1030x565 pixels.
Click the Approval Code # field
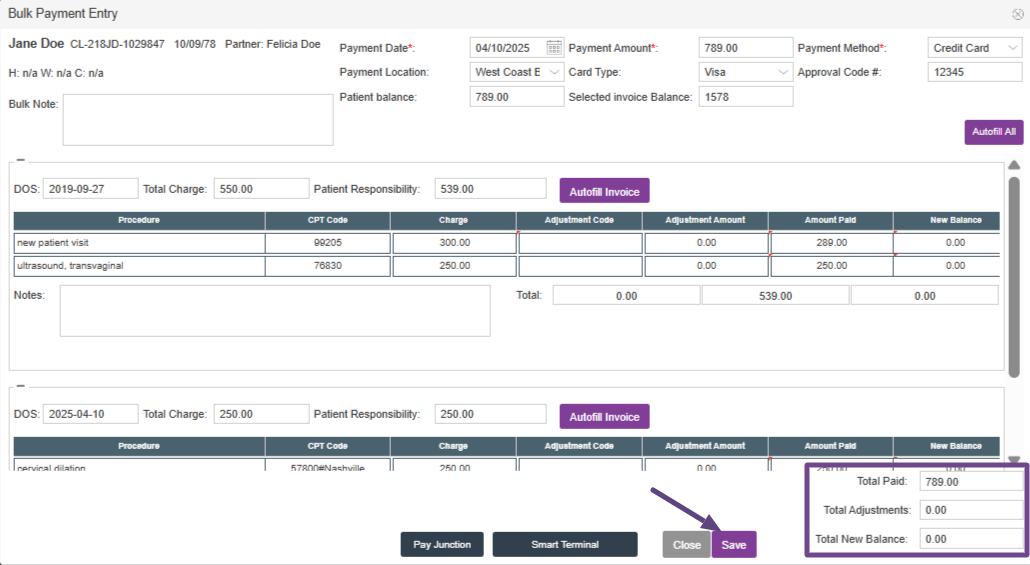pyautogui.click(x=974, y=72)
